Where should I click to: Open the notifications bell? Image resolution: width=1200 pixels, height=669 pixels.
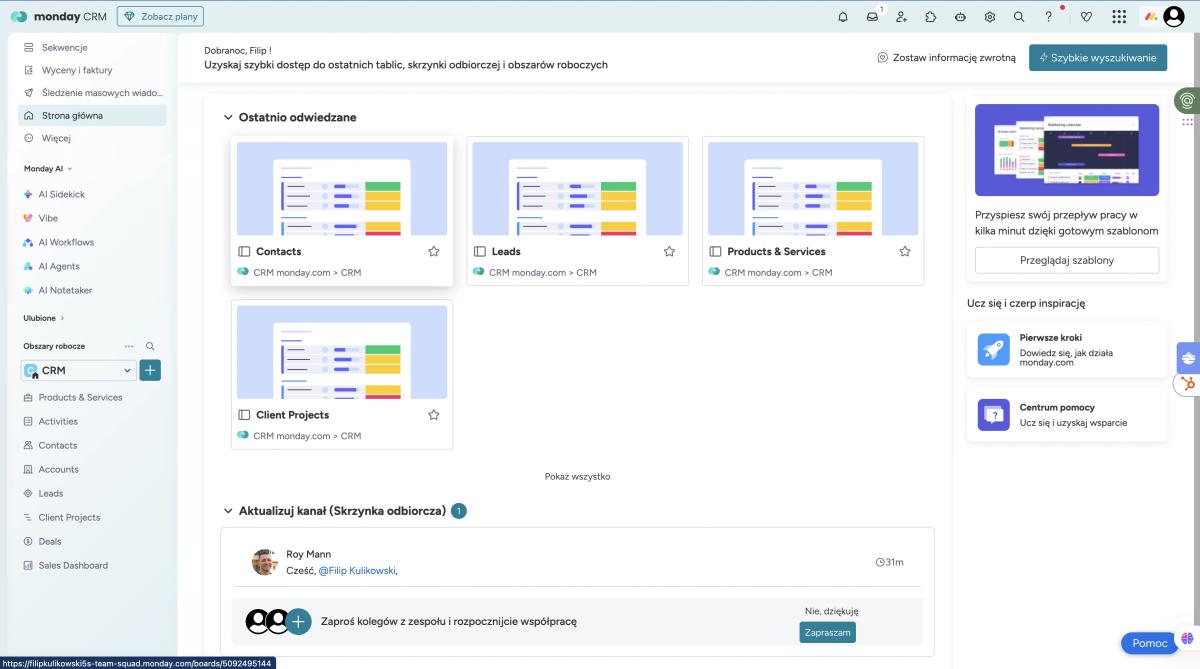(842, 16)
